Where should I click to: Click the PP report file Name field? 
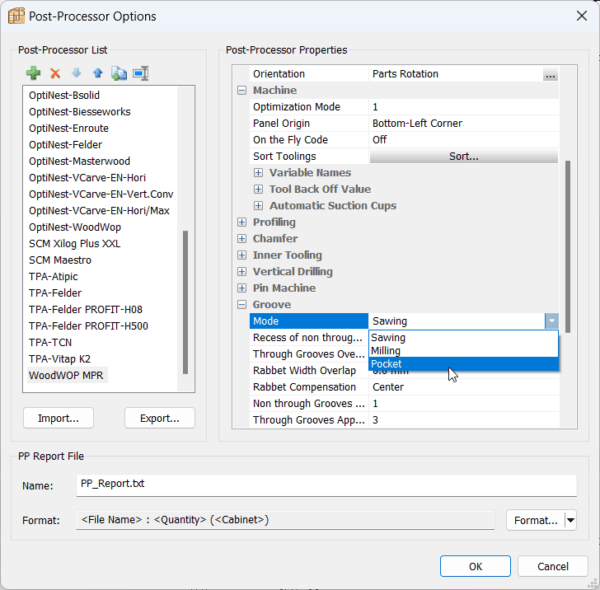[x=326, y=485]
